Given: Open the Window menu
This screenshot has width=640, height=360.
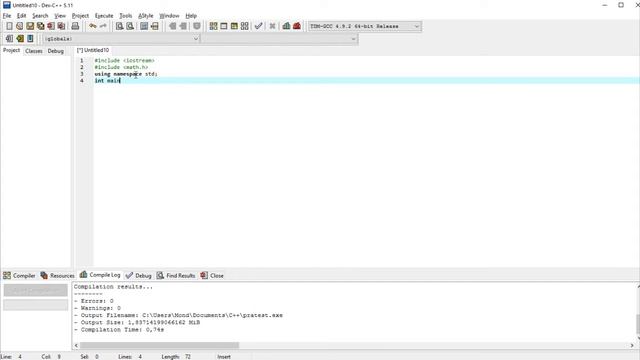Looking at the screenshot, I should pos(169,16).
